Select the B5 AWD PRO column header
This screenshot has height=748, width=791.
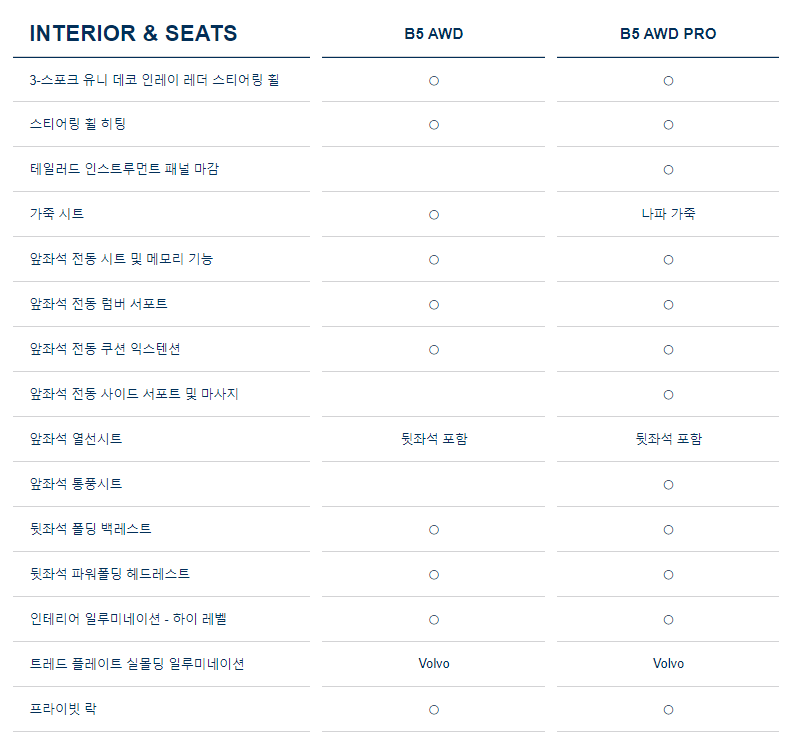(668, 34)
